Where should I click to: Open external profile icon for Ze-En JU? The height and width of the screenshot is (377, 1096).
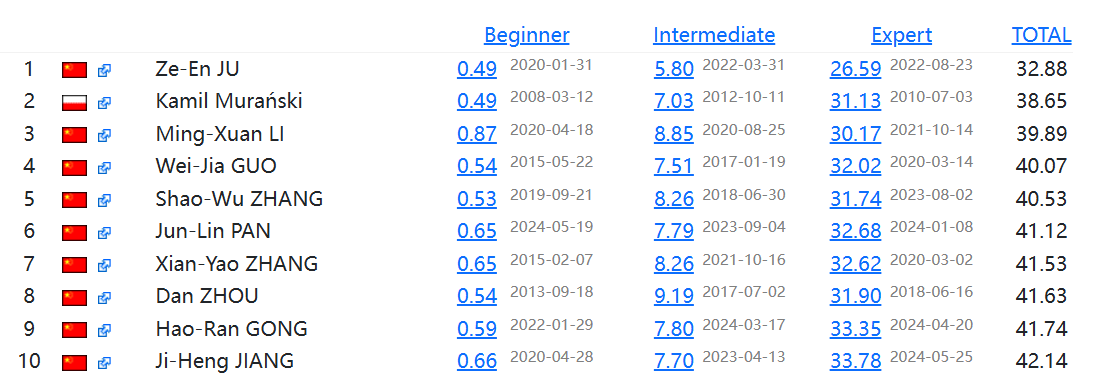pos(104,70)
